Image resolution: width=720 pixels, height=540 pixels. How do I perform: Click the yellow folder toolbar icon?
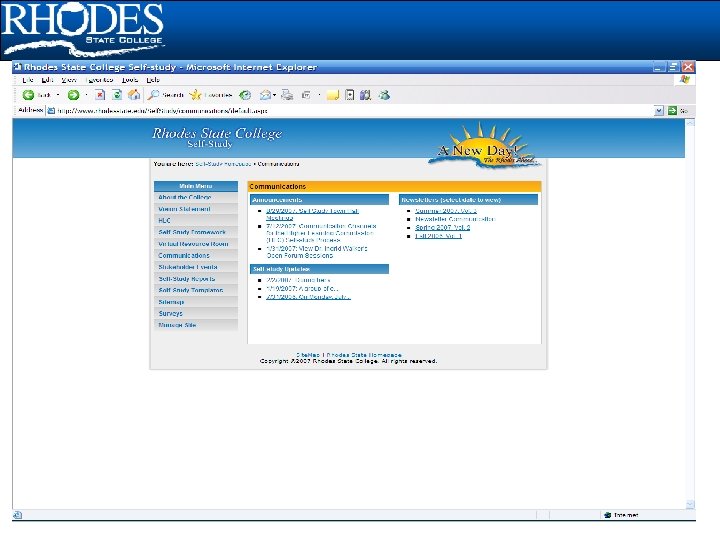pyautogui.click(x=332, y=95)
